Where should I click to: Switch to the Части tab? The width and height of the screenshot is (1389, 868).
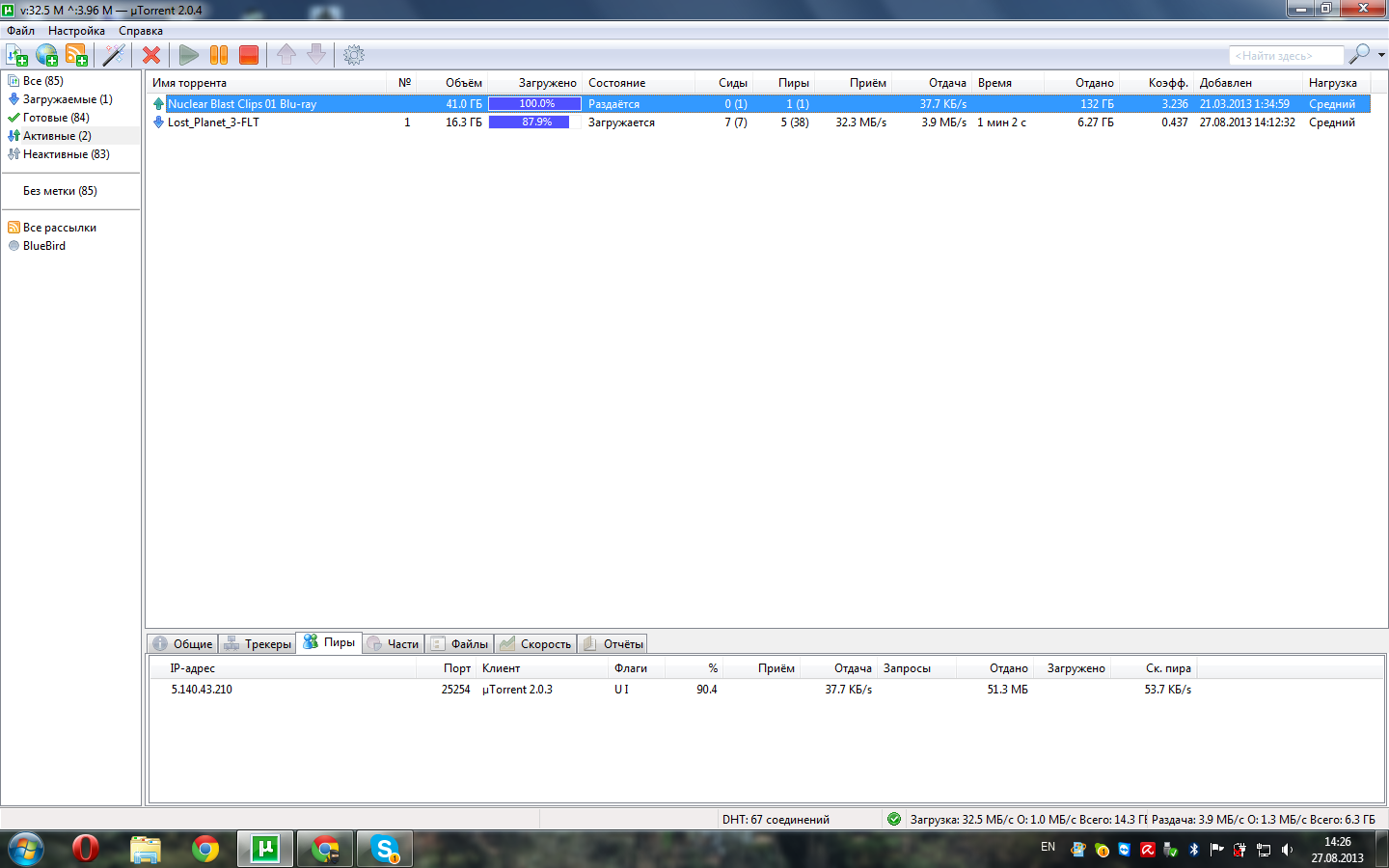point(393,644)
